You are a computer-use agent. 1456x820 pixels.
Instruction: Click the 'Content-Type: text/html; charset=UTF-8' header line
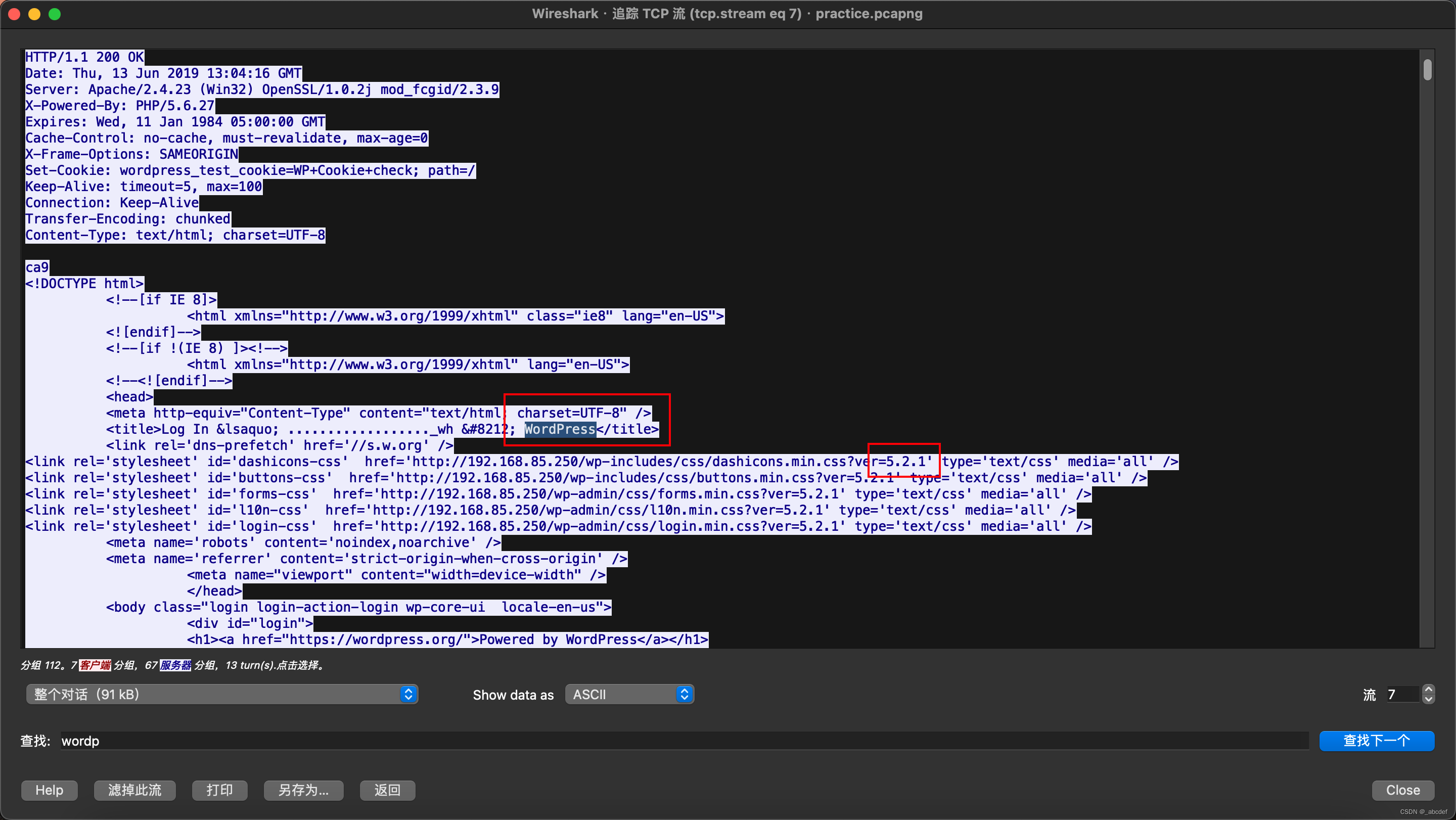pos(175,235)
